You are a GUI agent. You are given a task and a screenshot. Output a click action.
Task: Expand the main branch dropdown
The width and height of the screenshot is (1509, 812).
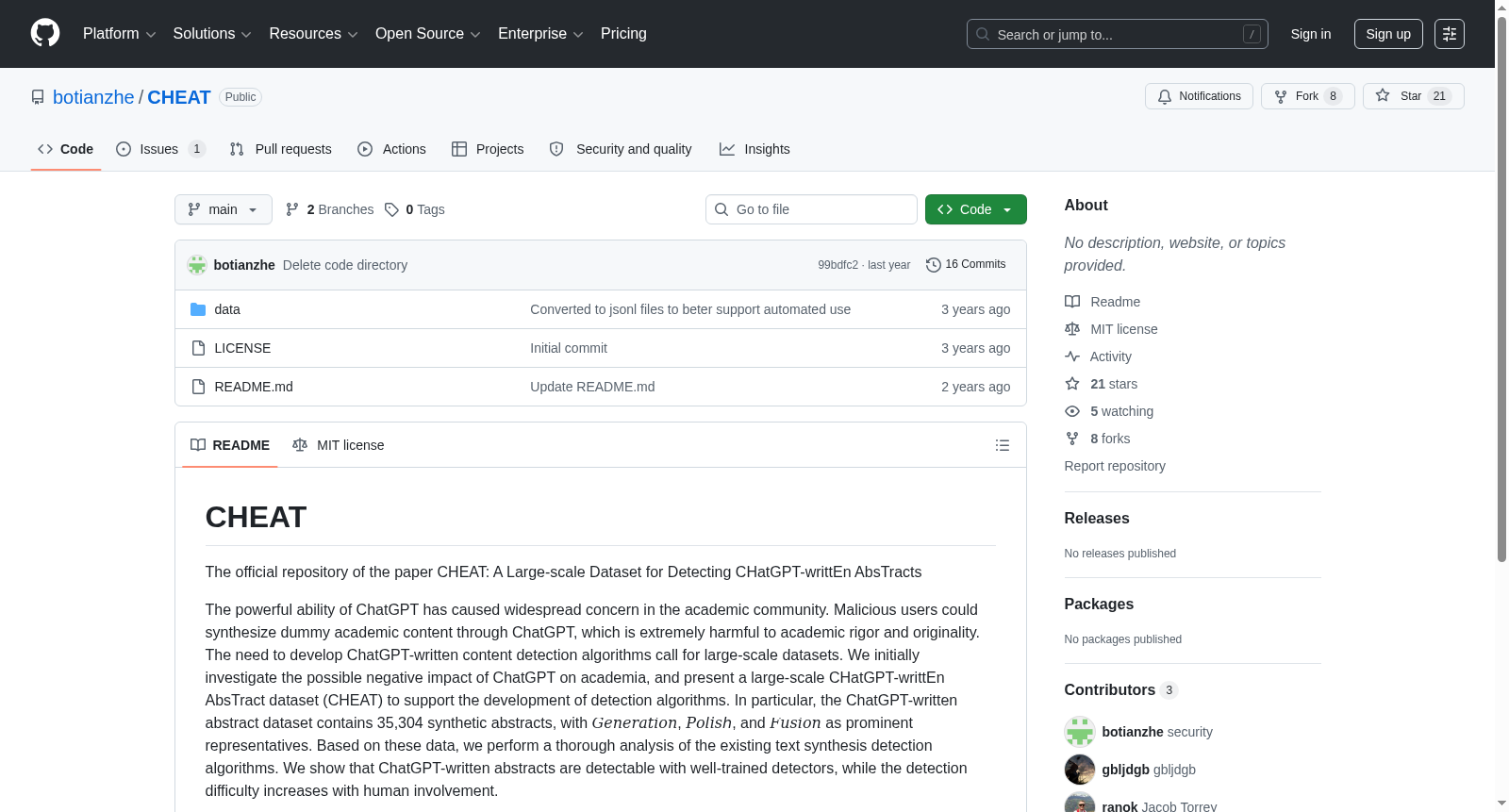pos(224,209)
